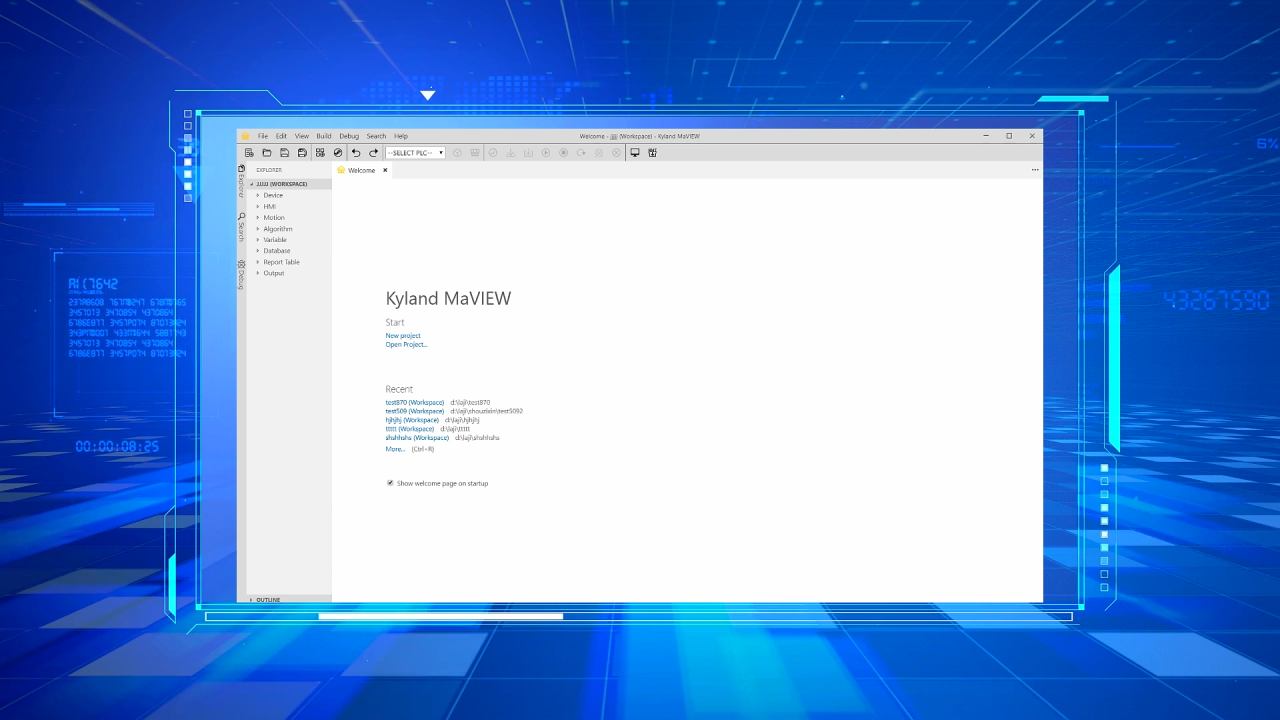Screen dimensions: 1280x720
Task: Expand the Device tree node
Action: tap(258, 195)
